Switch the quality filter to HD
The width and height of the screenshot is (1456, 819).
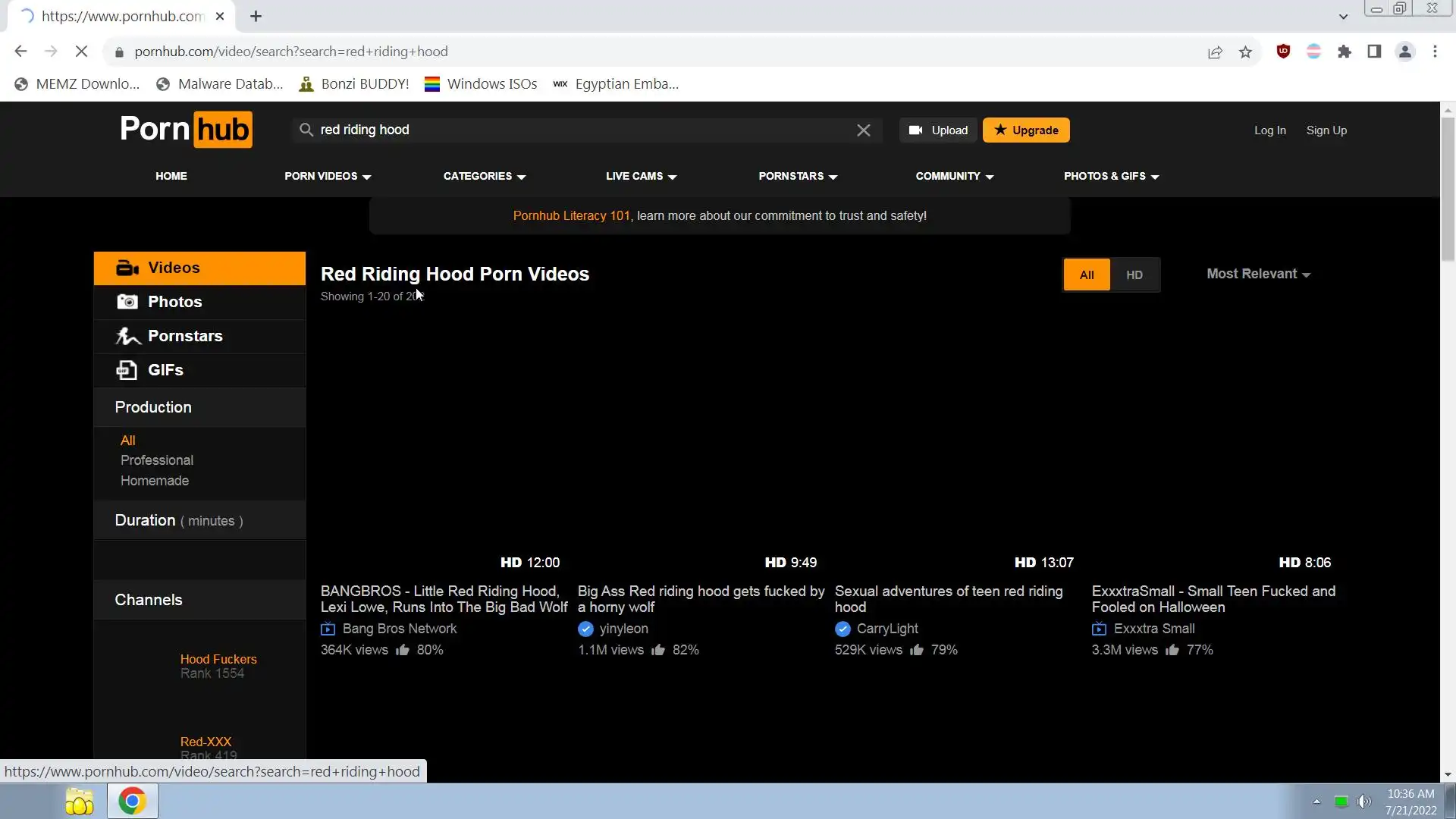(x=1134, y=275)
